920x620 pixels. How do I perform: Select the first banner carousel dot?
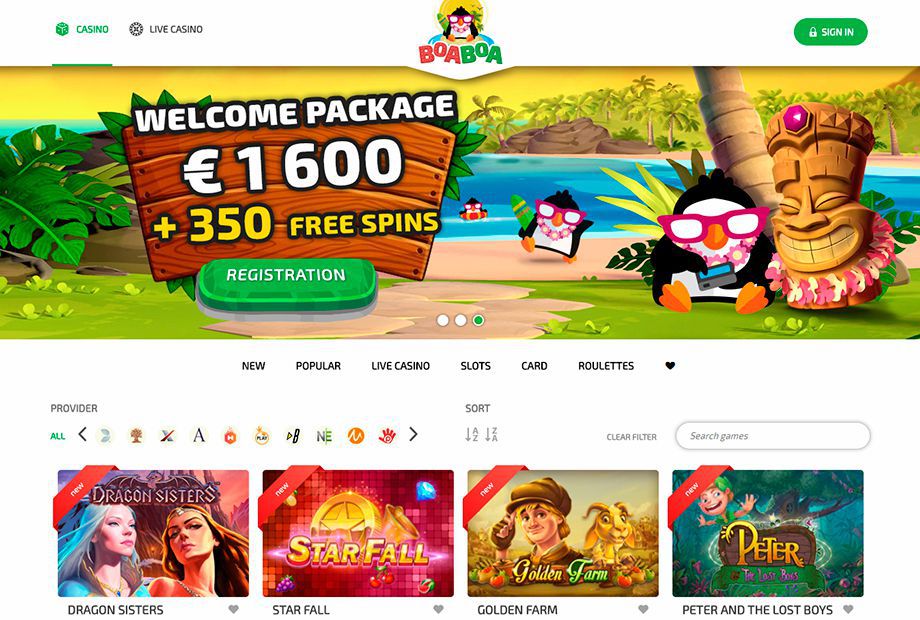pyautogui.click(x=443, y=320)
